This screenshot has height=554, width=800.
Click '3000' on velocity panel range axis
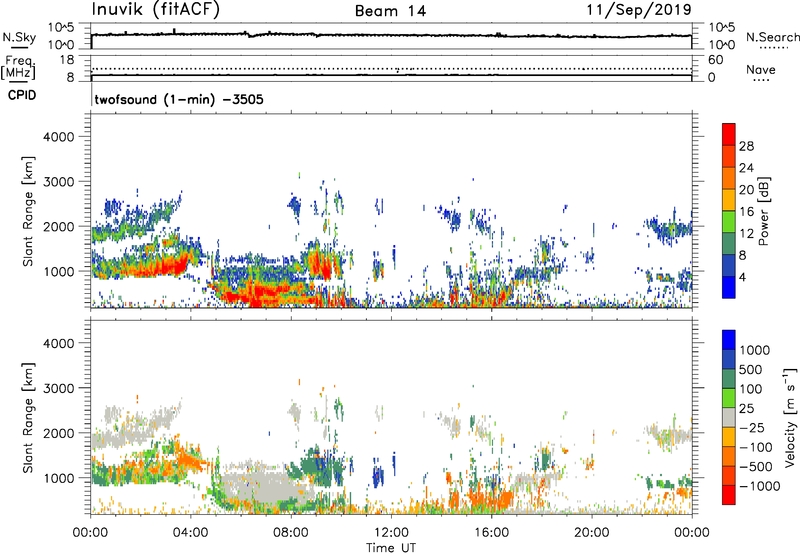[x=59, y=388]
